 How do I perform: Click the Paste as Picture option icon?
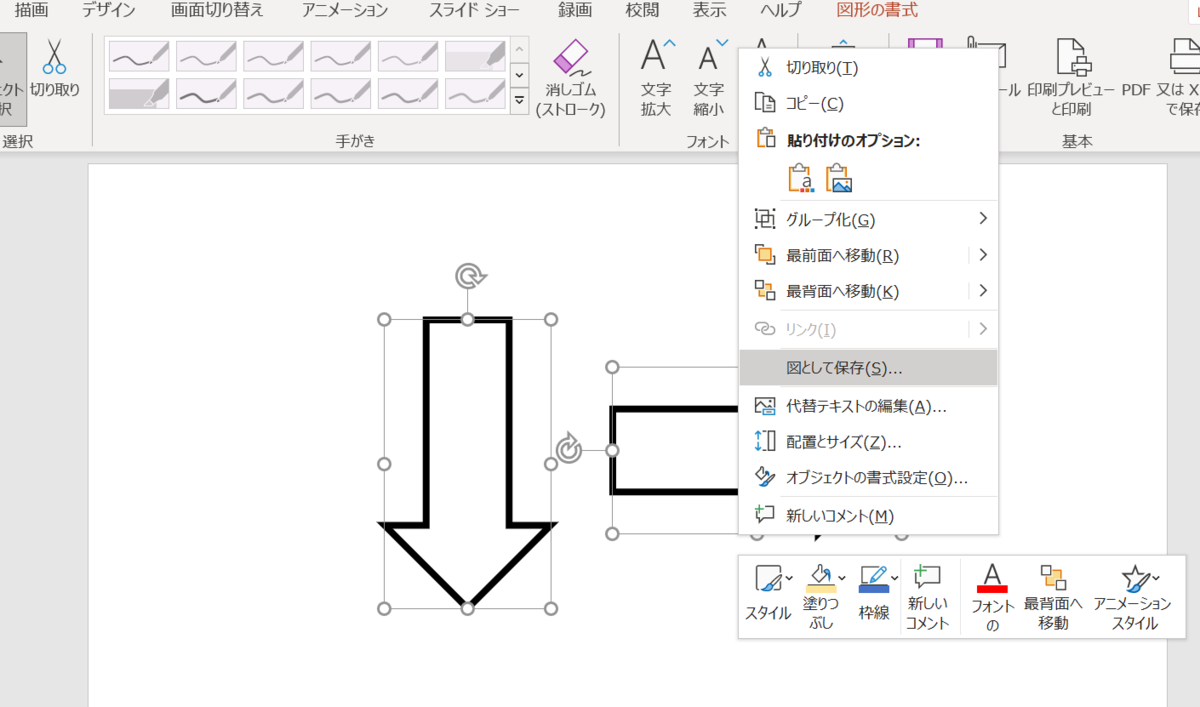(x=839, y=178)
